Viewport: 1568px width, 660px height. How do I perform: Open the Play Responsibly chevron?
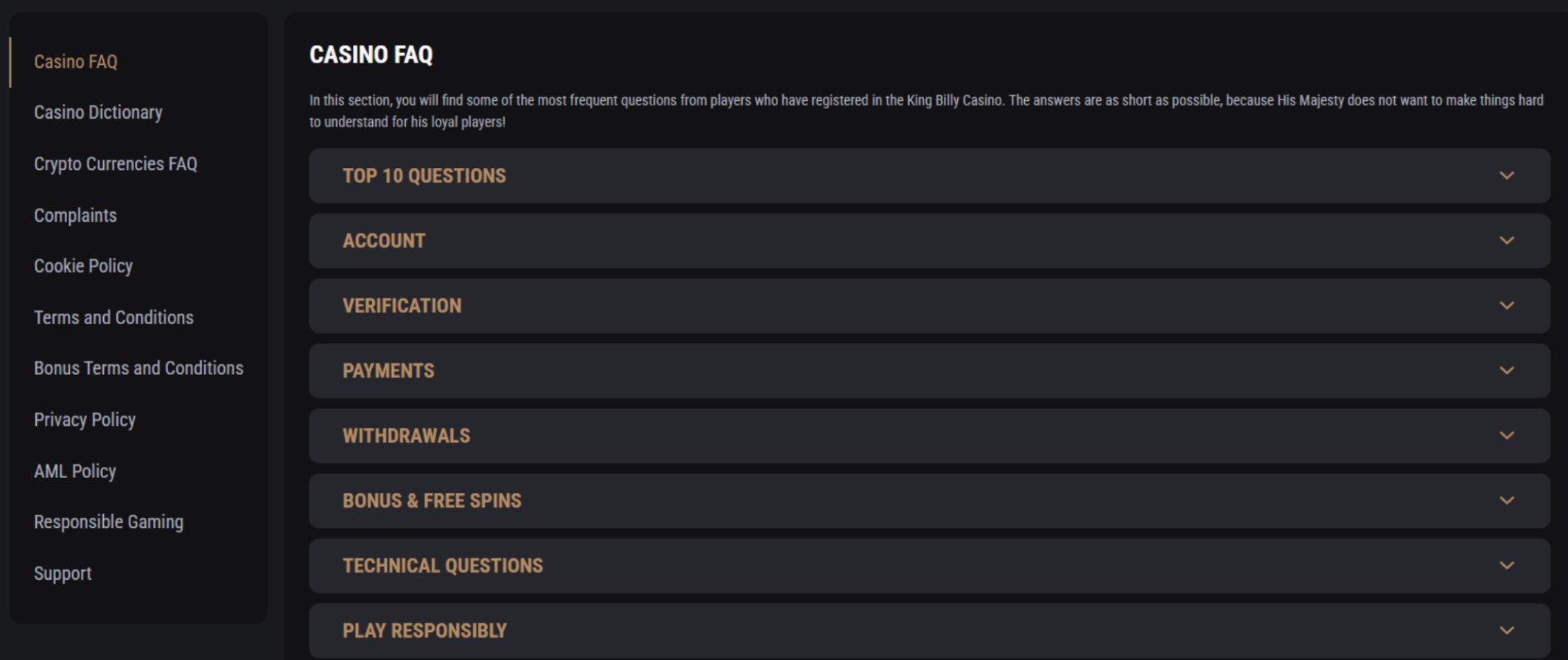[x=1506, y=631]
